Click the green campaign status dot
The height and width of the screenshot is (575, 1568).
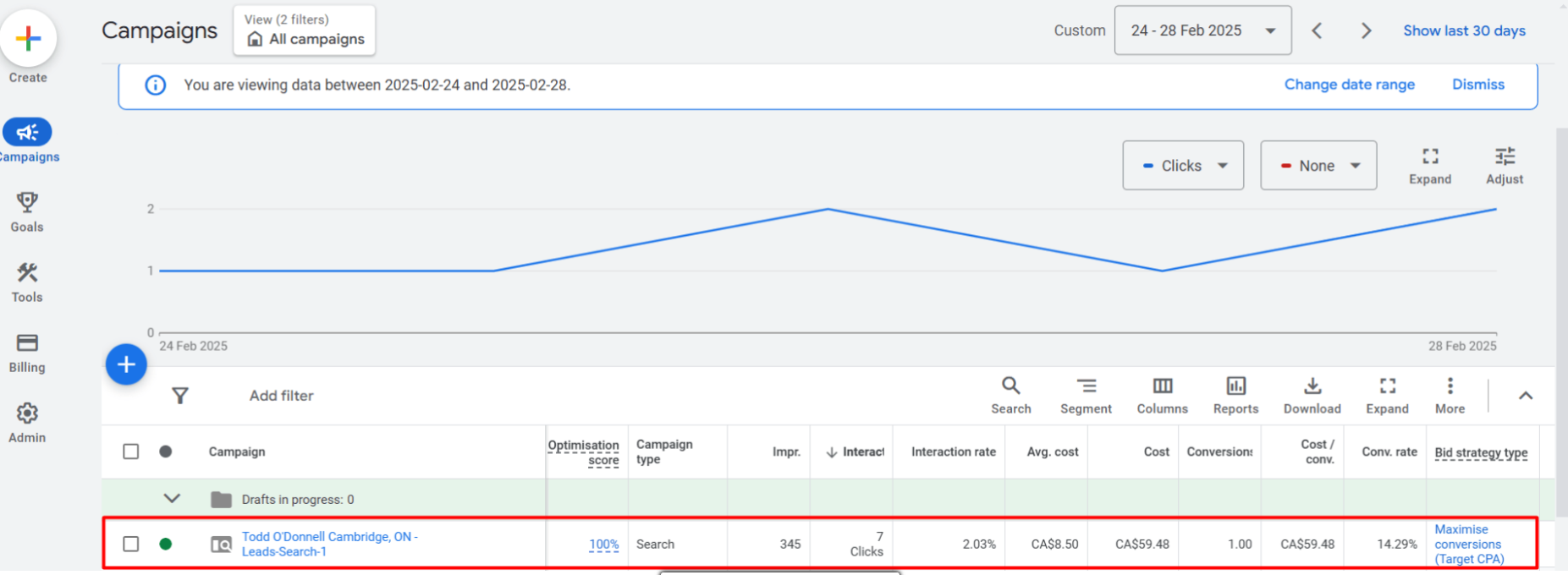point(166,544)
